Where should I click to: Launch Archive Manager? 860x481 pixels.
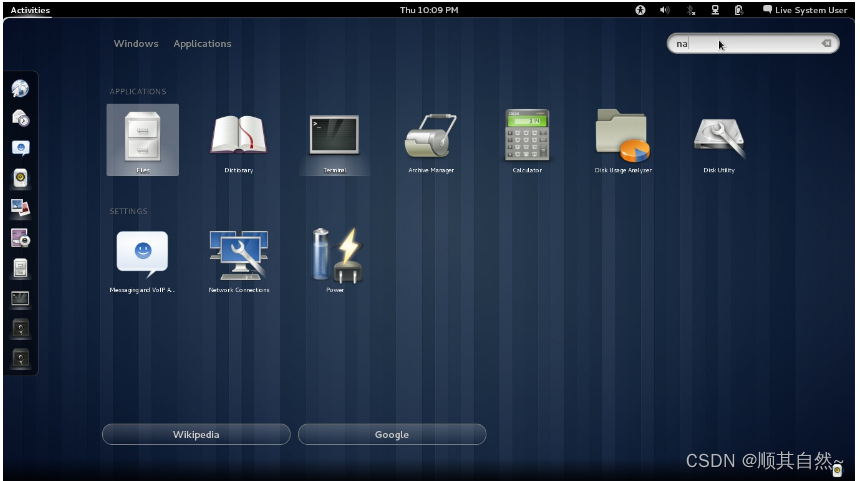pyautogui.click(x=431, y=137)
